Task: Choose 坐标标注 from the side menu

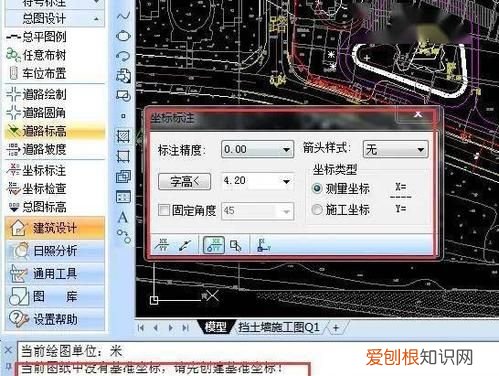Action: (36, 170)
